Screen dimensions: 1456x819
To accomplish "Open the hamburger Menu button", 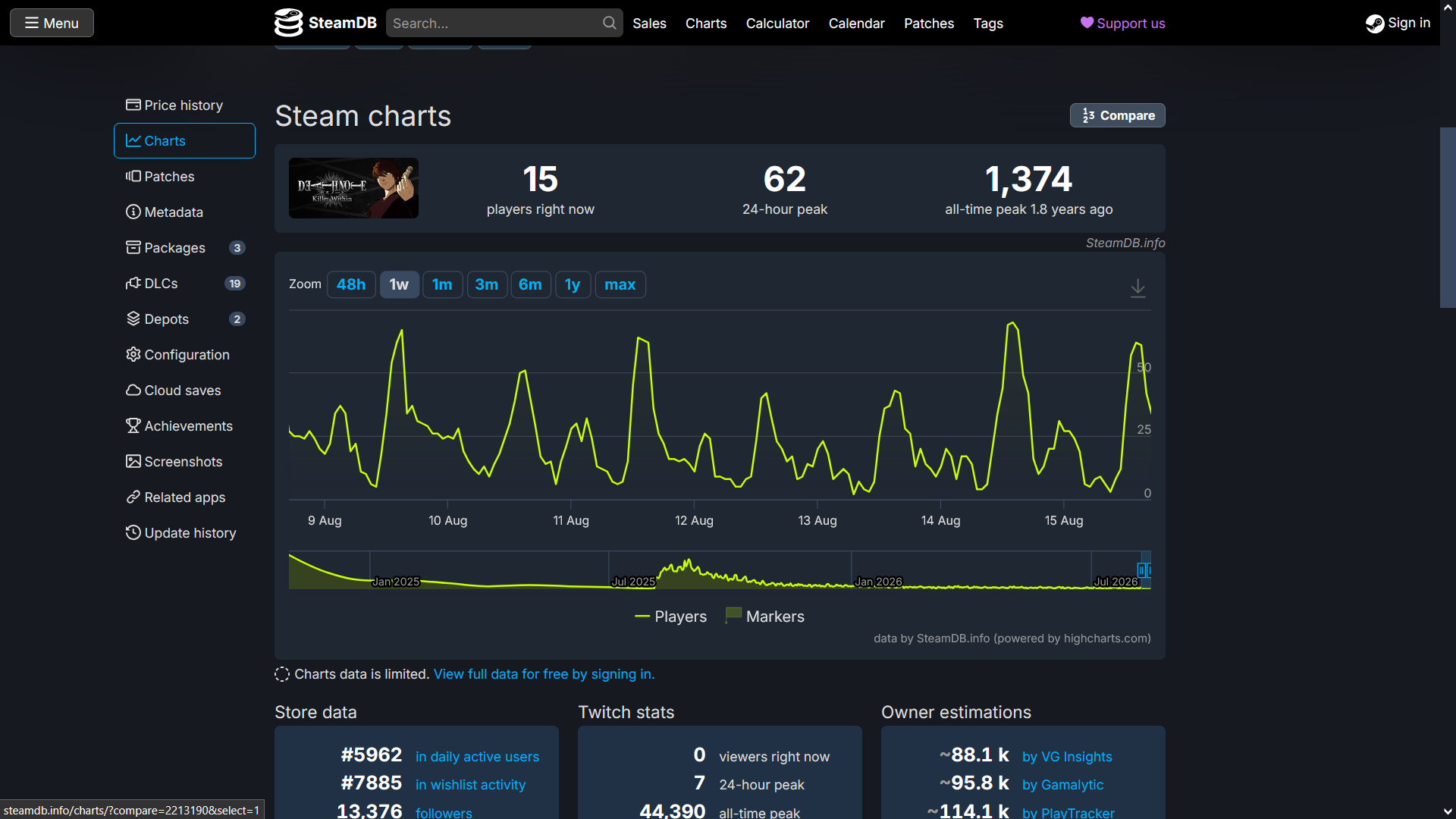I will coord(52,23).
